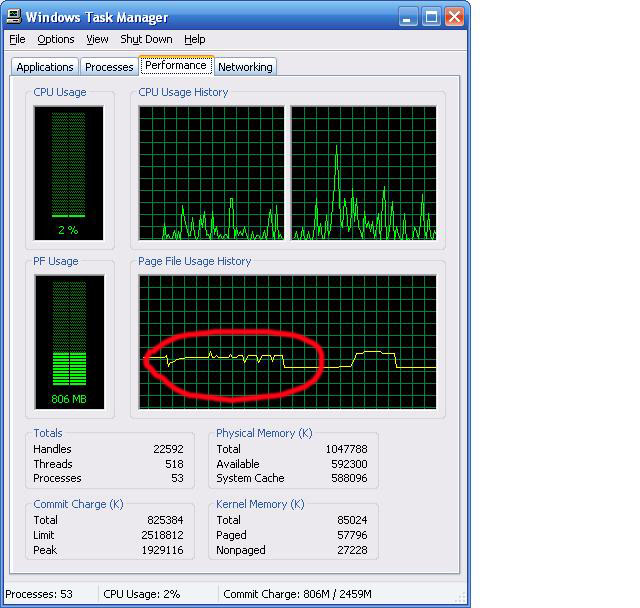Click the Page File Usage History label
This screenshot has height=608, width=640.
pos(194,261)
